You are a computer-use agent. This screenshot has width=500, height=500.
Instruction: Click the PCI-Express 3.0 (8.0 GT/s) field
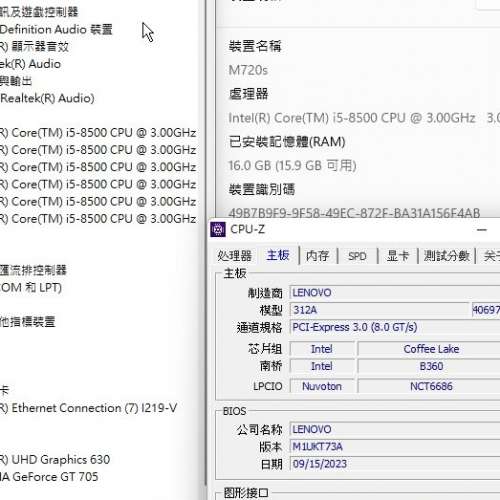coord(395,327)
